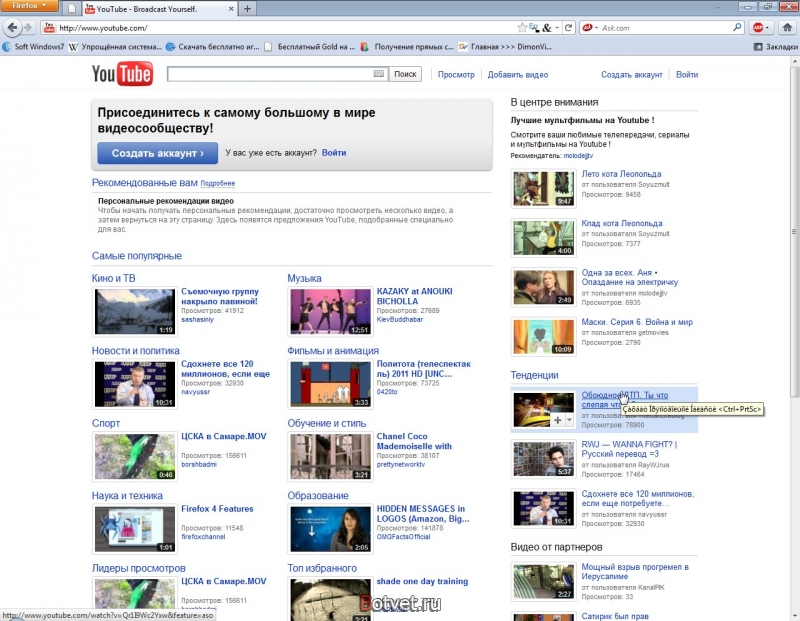
Task: Open the Firefox 4 Features video thumbnail
Action: coord(135,529)
